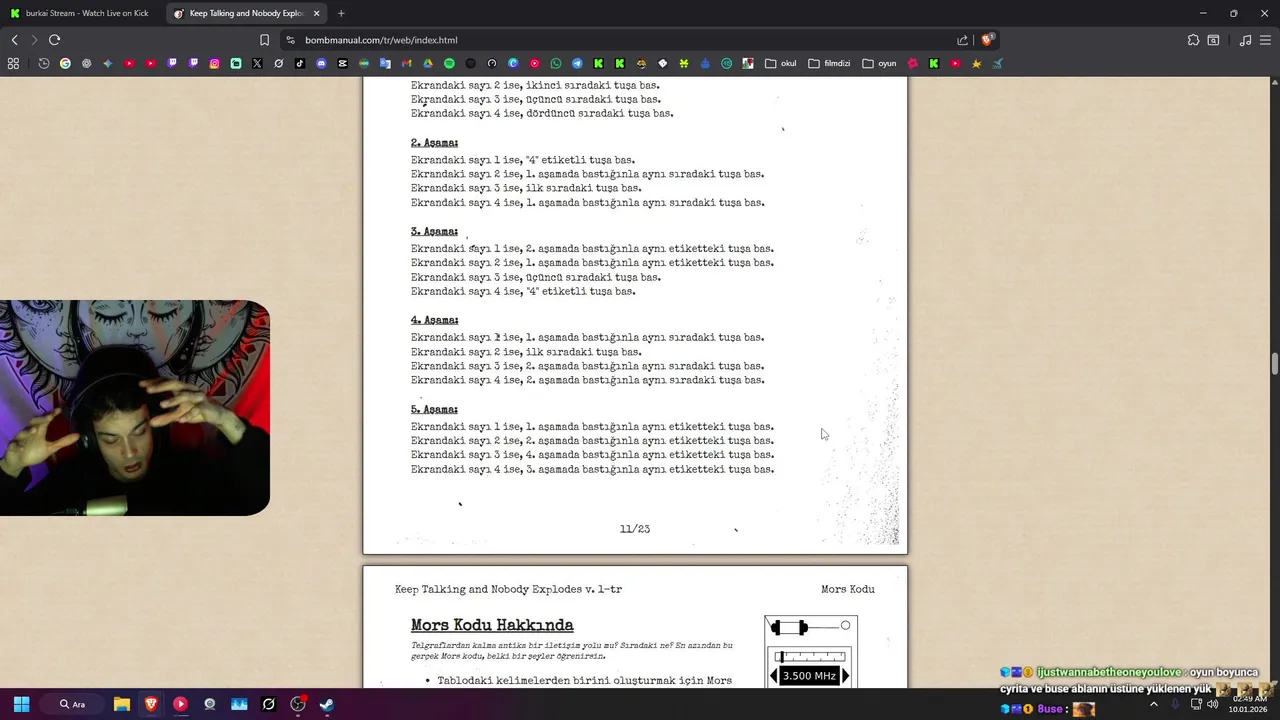This screenshot has width=1280, height=720.
Task: Click the '3. Aşama:' heading
Action: point(434,232)
